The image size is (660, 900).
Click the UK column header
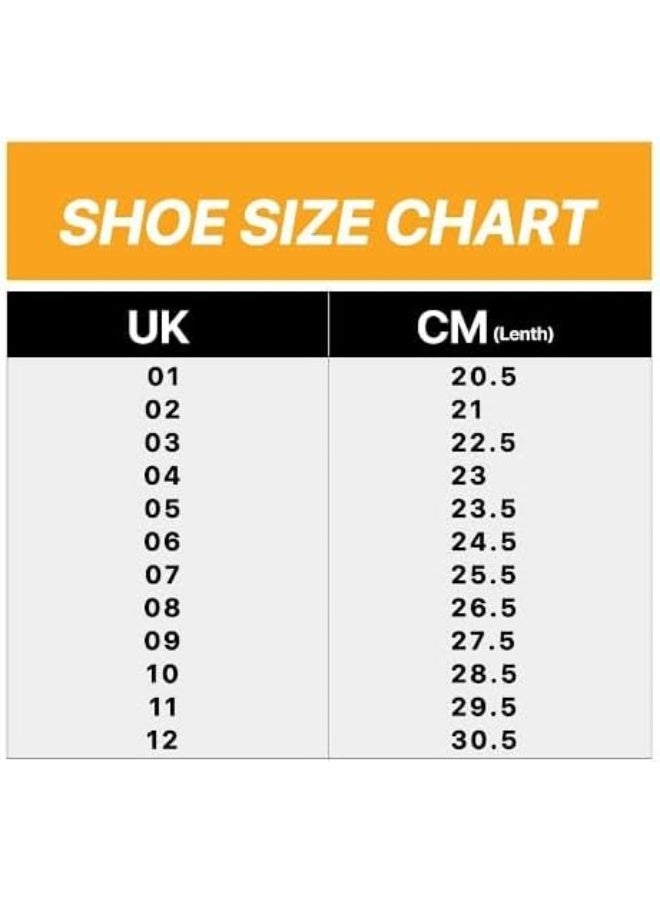[160, 326]
